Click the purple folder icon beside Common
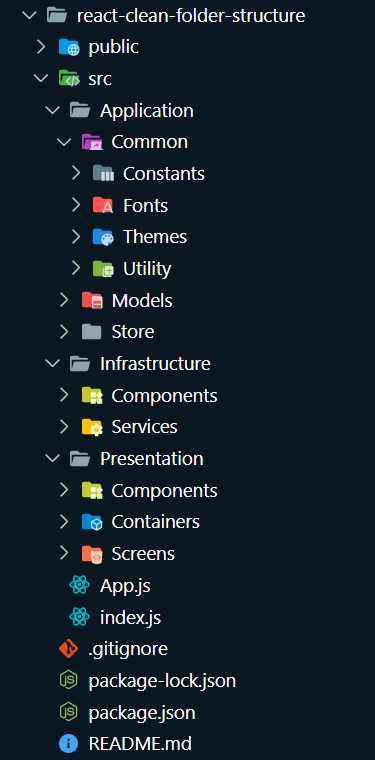Screen dimensions: 375x760 [x=92, y=142]
